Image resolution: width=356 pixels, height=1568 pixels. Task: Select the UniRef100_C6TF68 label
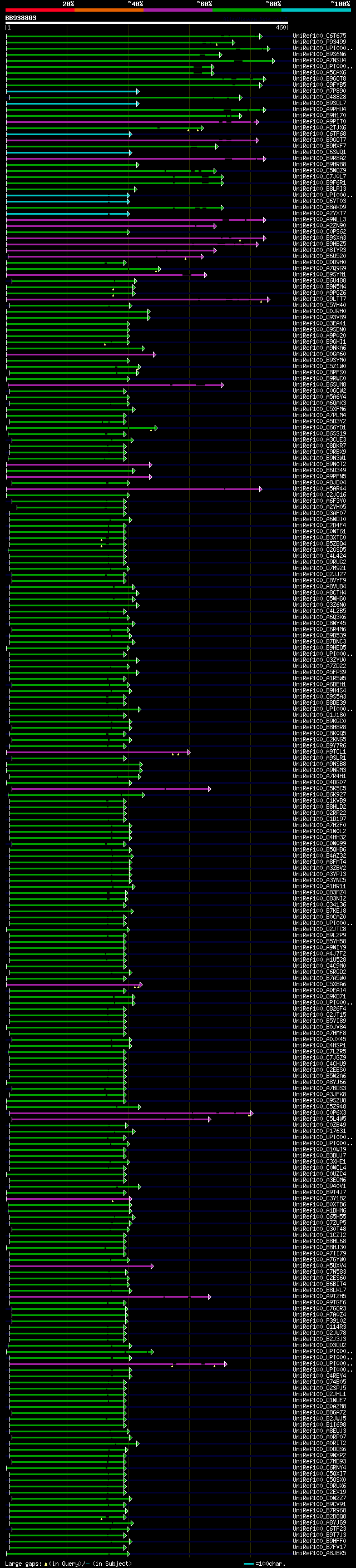319,134
